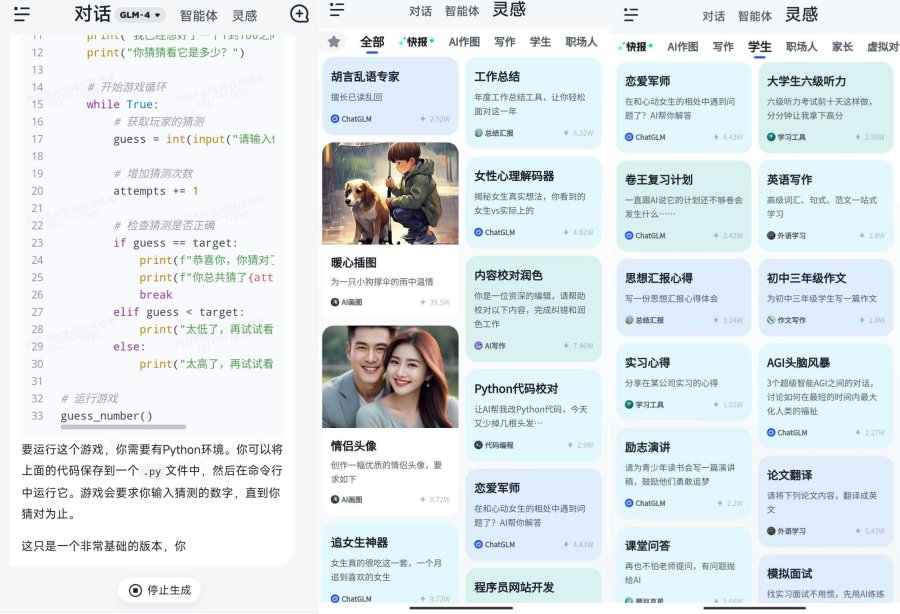Switch to the 家长 category tab

click(x=843, y=46)
